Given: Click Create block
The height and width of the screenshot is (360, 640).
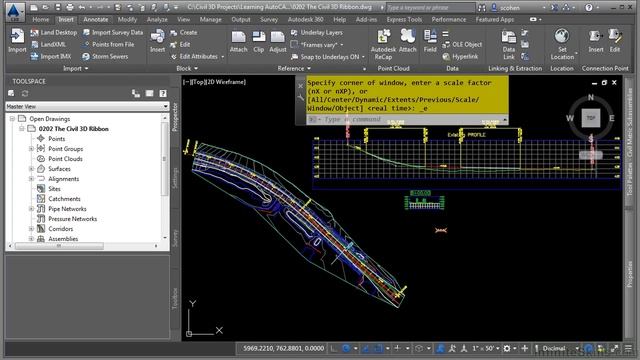Looking at the screenshot, I should click(184, 32).
